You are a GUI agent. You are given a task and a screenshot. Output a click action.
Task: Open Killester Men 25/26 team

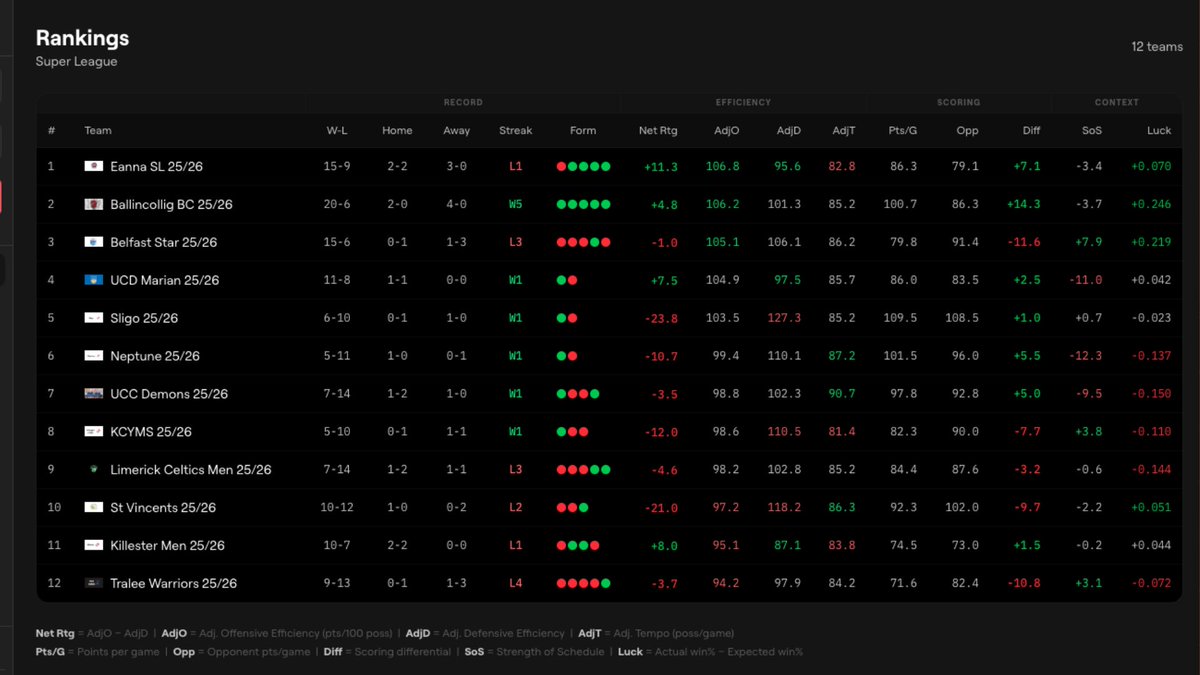pos(168,545)
